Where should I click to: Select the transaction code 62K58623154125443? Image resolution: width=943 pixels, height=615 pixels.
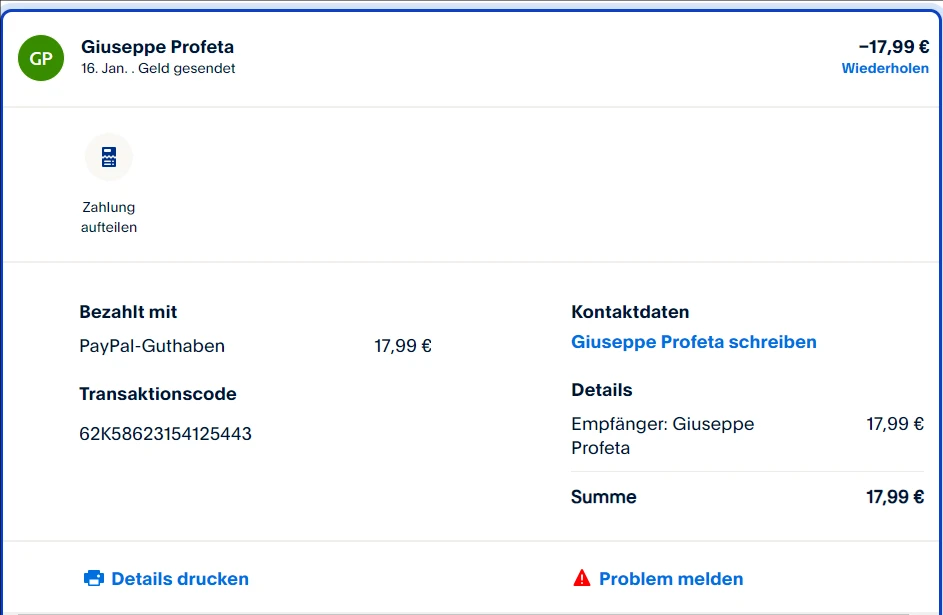[165, 434]
